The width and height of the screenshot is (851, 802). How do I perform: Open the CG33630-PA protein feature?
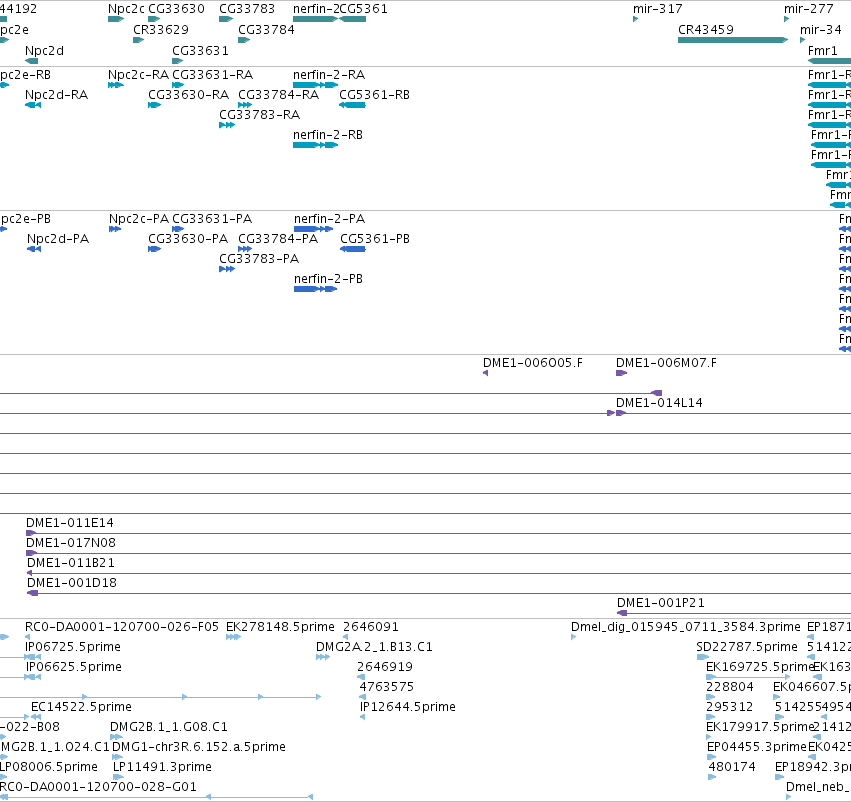154,249
